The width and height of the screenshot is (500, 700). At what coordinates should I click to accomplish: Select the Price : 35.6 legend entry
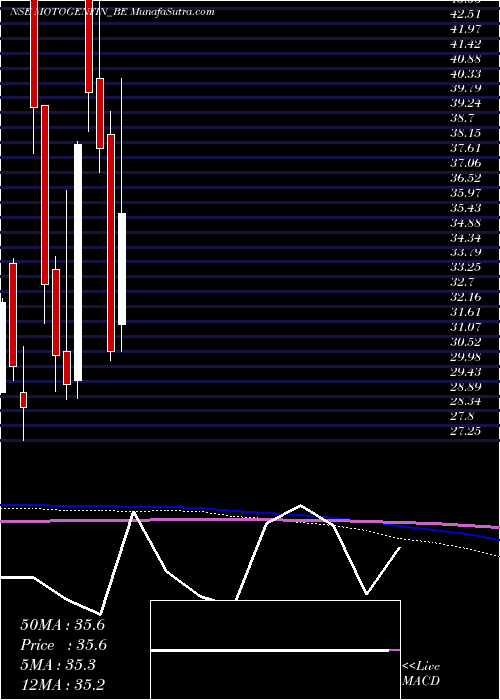[x=63, y=645]
